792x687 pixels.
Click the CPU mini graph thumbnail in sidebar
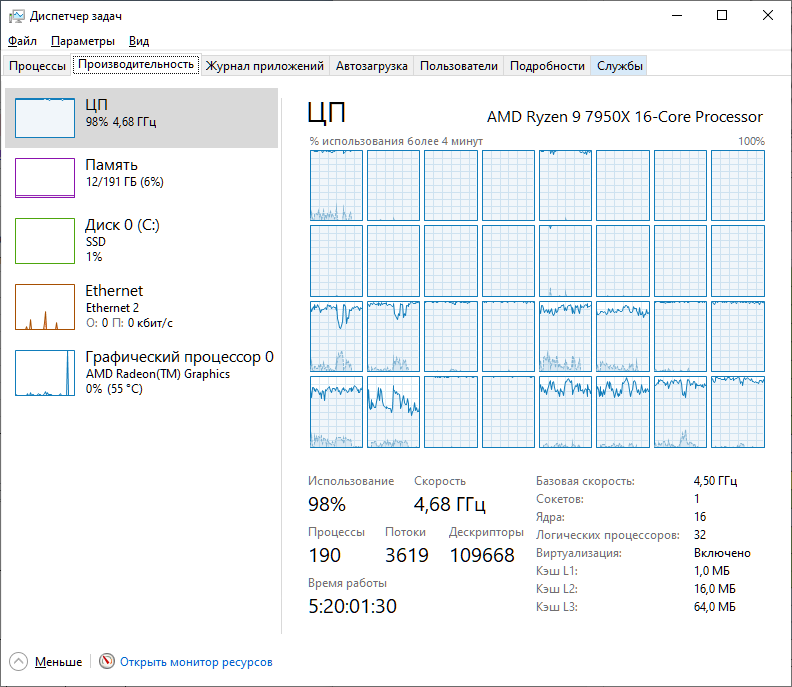(45, 118)
